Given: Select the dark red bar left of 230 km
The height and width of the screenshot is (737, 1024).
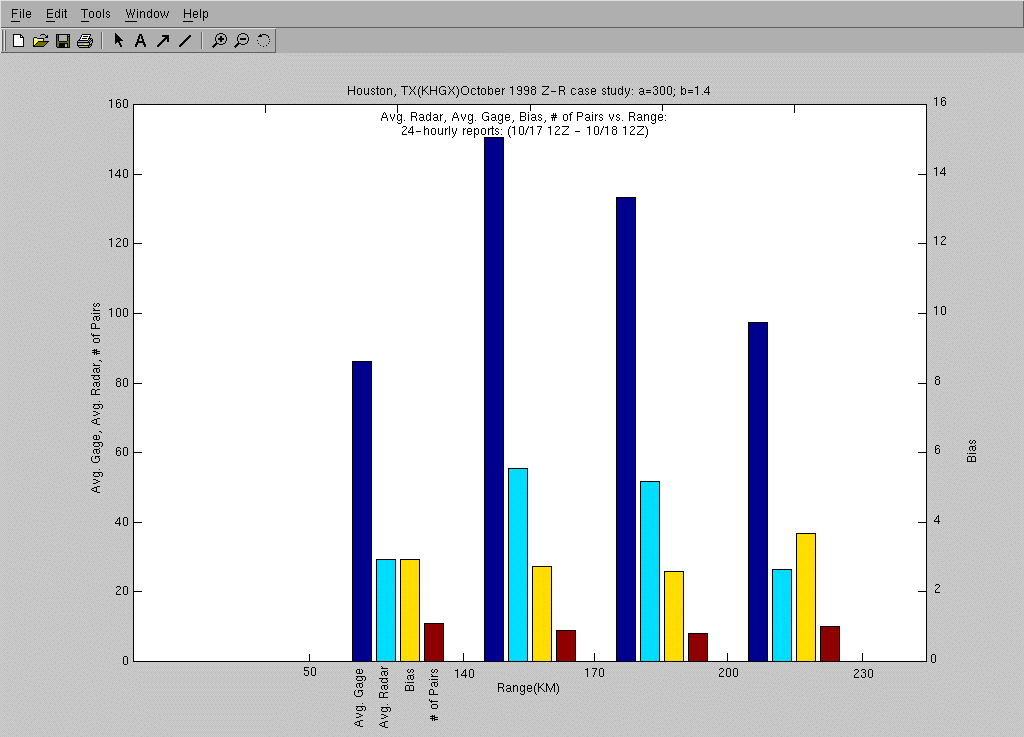Looking at the screenshot, I should [x=829, y=644].
